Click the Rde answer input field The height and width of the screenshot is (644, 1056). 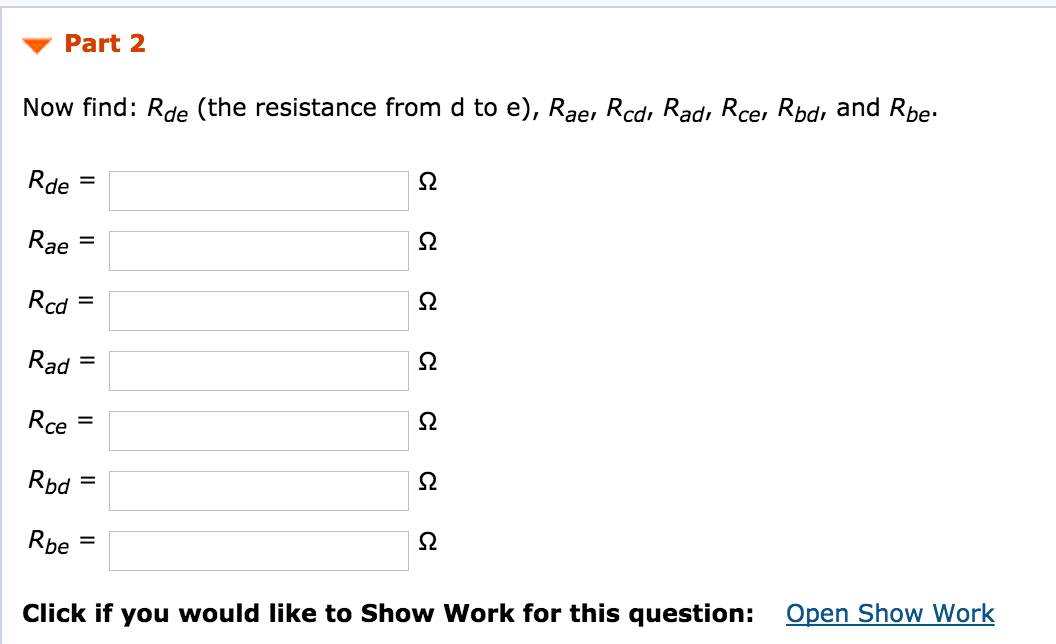tap(258, 190)
